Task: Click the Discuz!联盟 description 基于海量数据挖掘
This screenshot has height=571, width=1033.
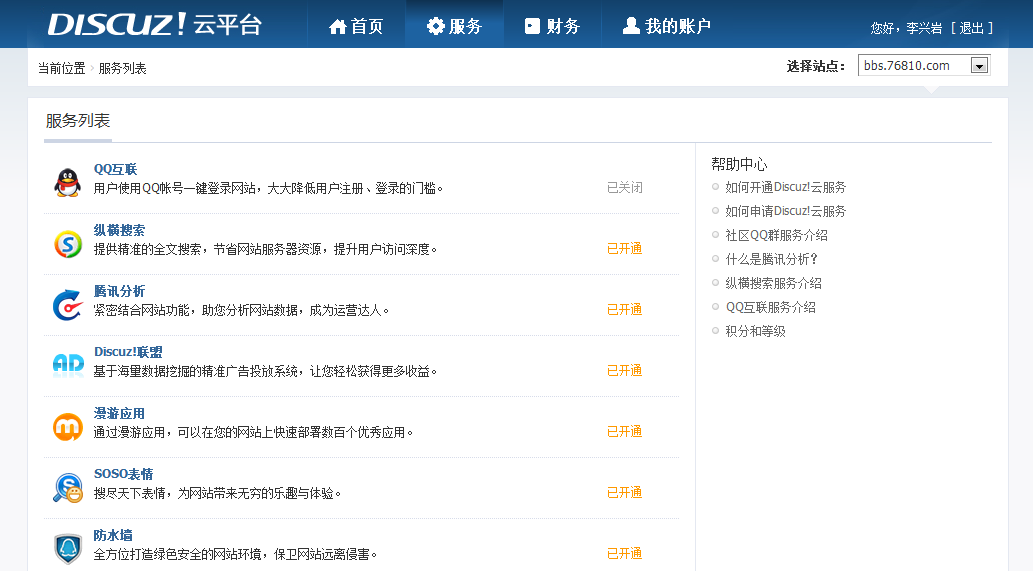Action: pos(265,371)
